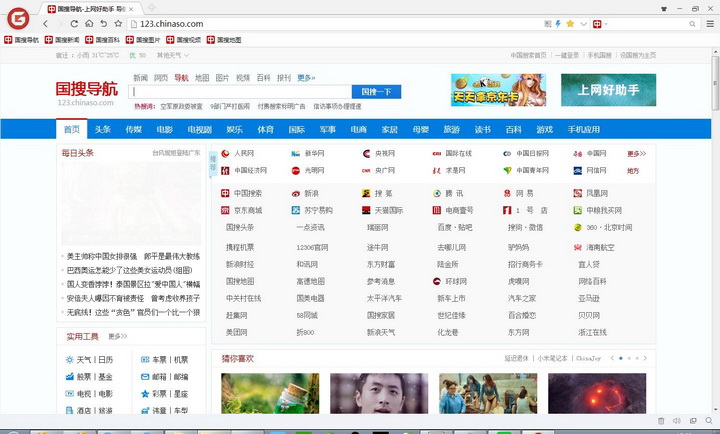Open 邮箱 | 邮编 tool
Image resolution: width=720 pixels, height=434 pixels.
(x=164, y=377)
